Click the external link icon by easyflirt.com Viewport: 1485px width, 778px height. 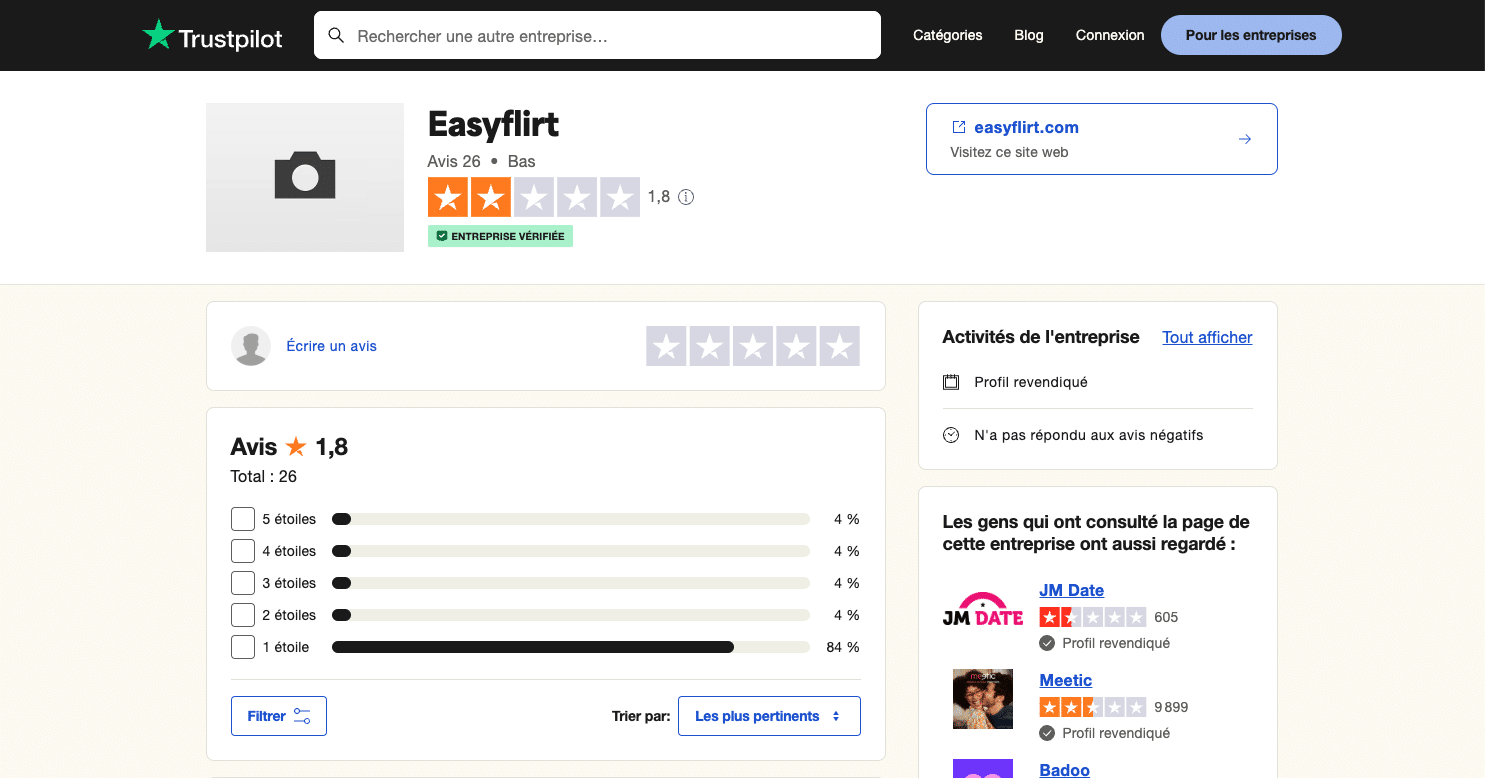point(959,127)
